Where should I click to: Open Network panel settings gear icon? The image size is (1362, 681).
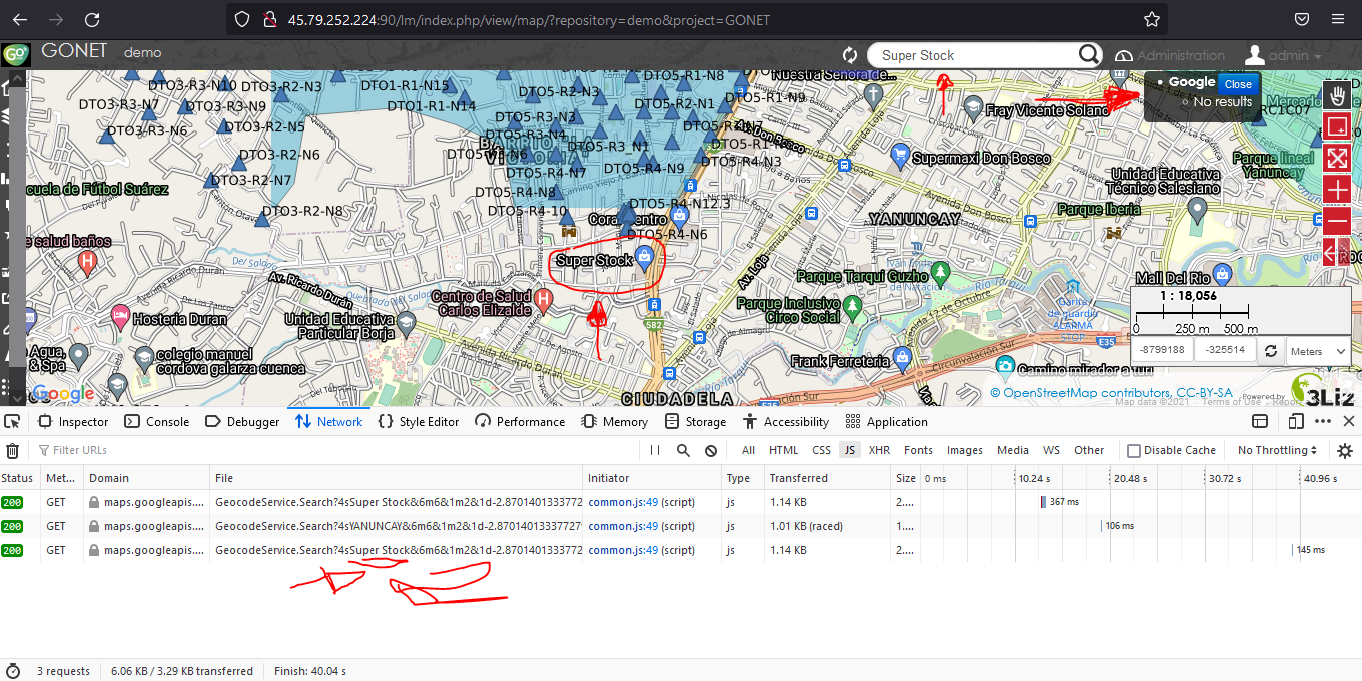coord(1344,451)
